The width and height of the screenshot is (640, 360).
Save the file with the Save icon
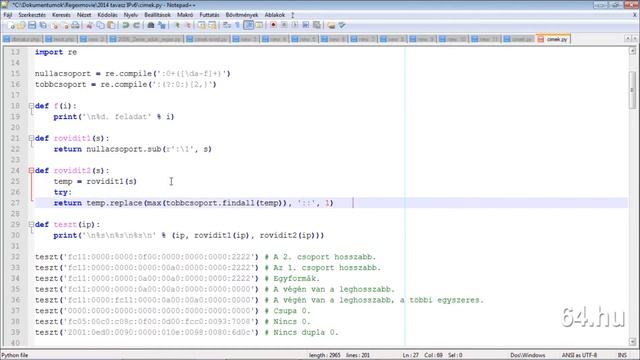click(x=32, y=25)
